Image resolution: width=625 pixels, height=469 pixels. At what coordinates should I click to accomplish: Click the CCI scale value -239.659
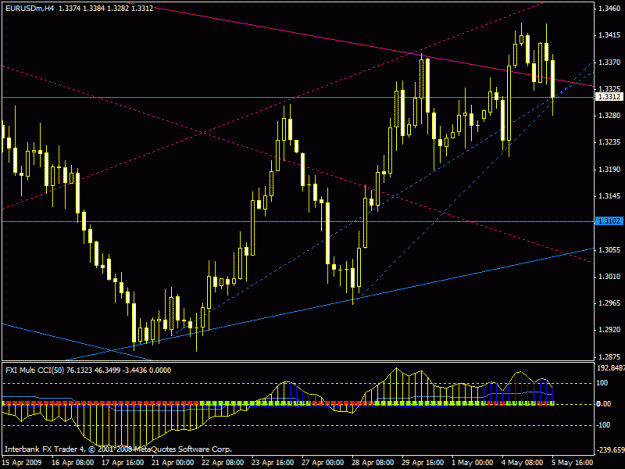(610, 450)
